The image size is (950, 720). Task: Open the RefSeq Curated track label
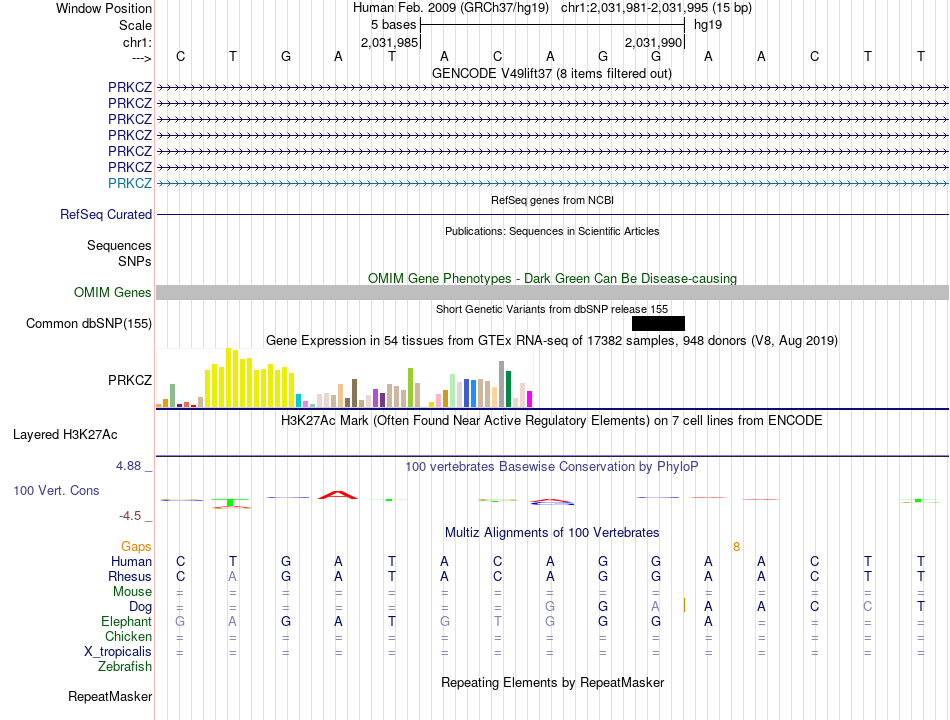click(106, 215)
